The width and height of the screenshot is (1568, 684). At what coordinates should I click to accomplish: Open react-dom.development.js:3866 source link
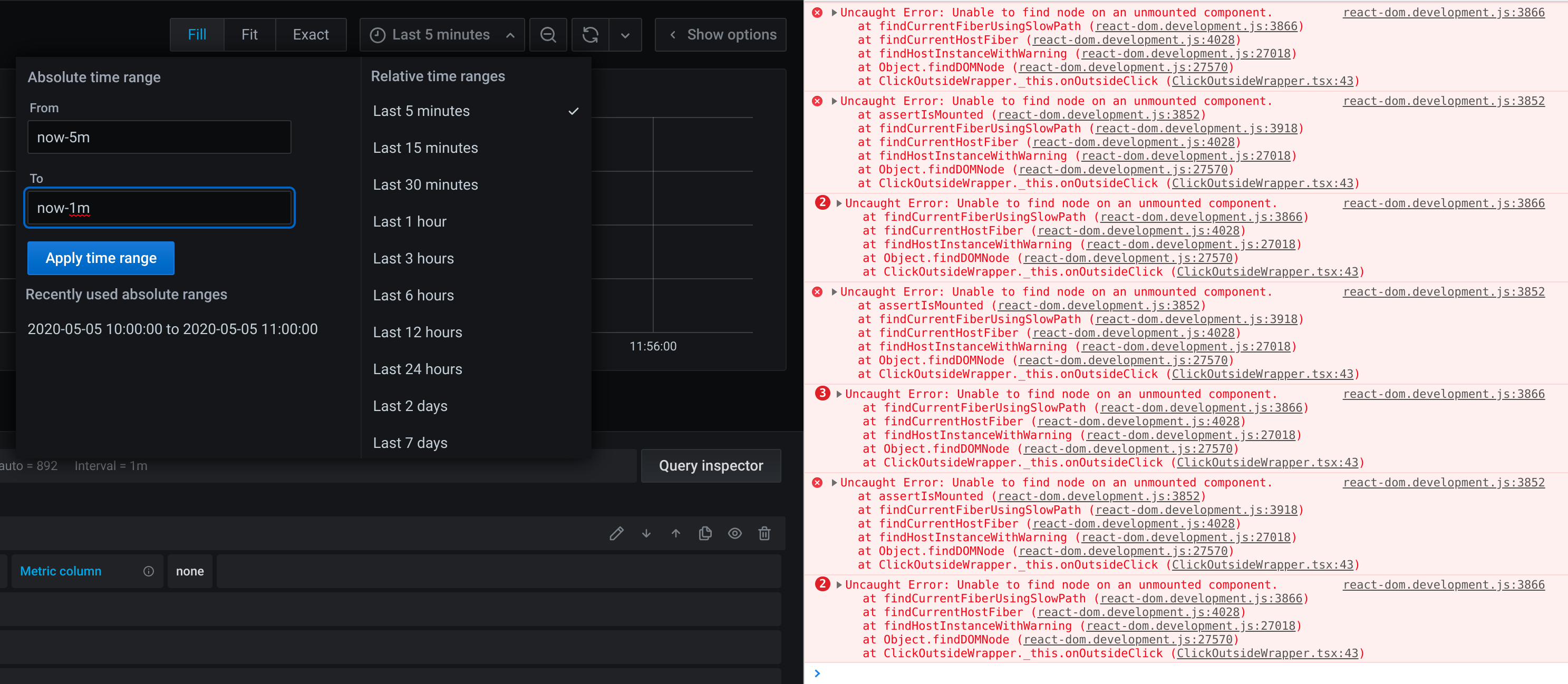point(1443,12)
